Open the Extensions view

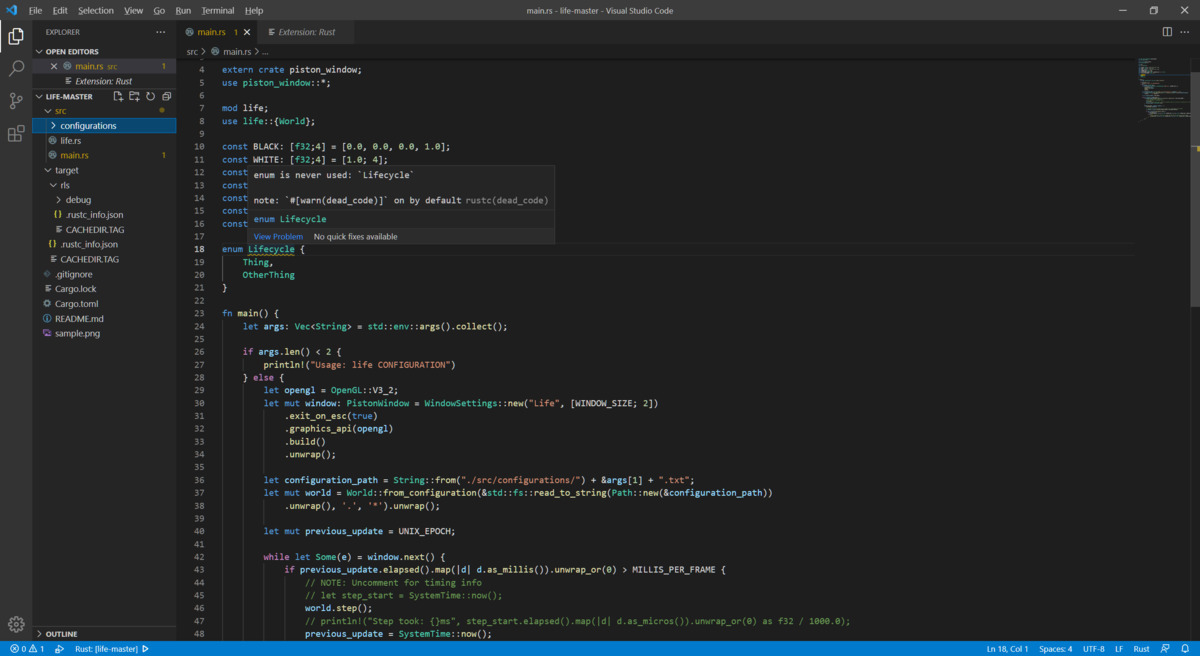(15, 134)
